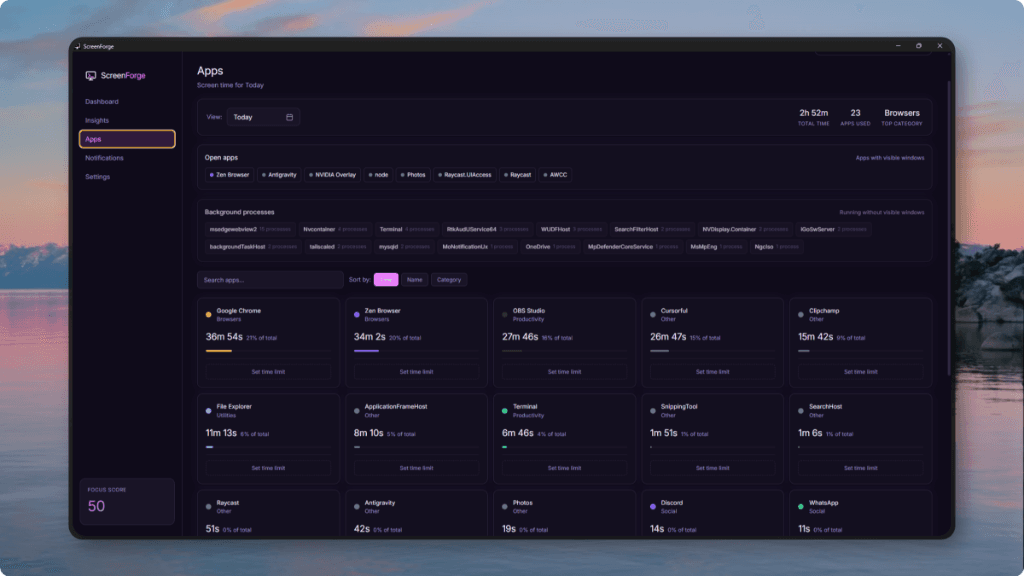
Task: Open the Notifications section
Action: point(105,157)
